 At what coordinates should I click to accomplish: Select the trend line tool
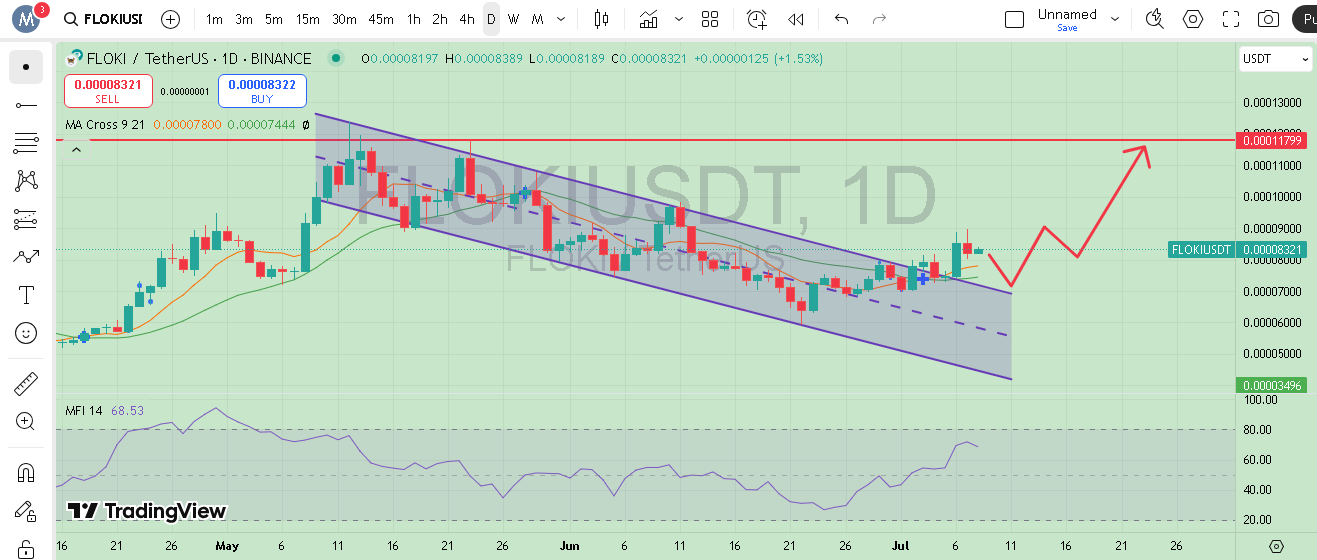(26, 105)
